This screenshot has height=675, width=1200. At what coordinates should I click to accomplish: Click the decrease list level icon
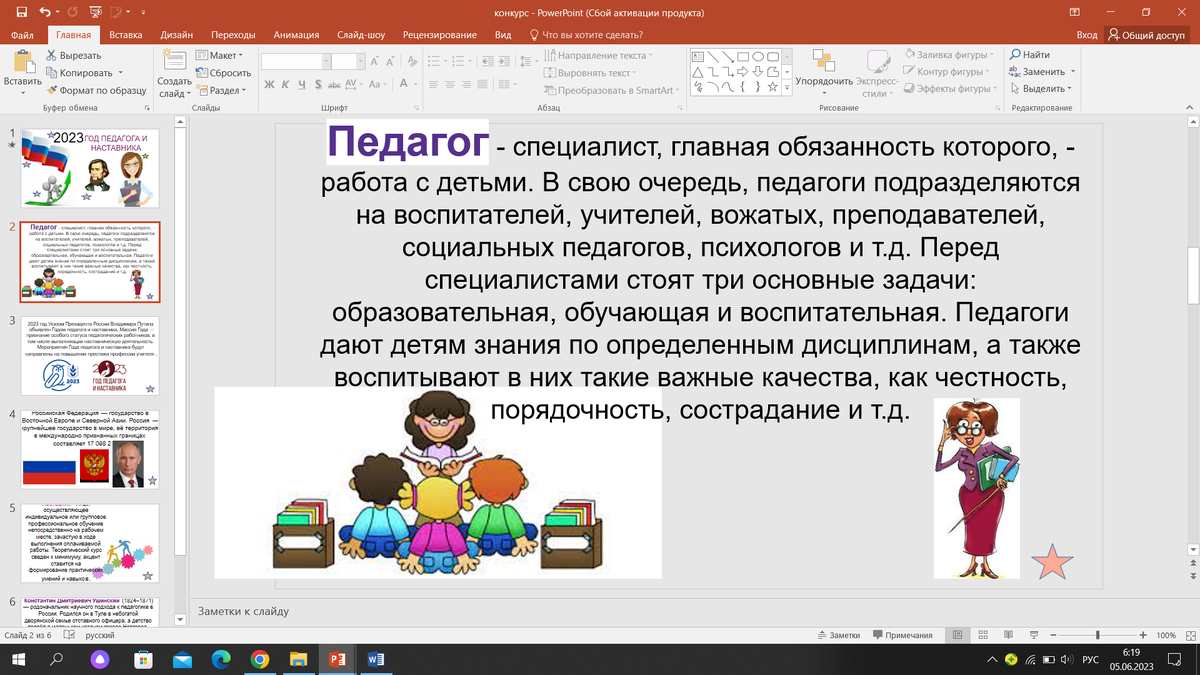(x=487, y=61)
